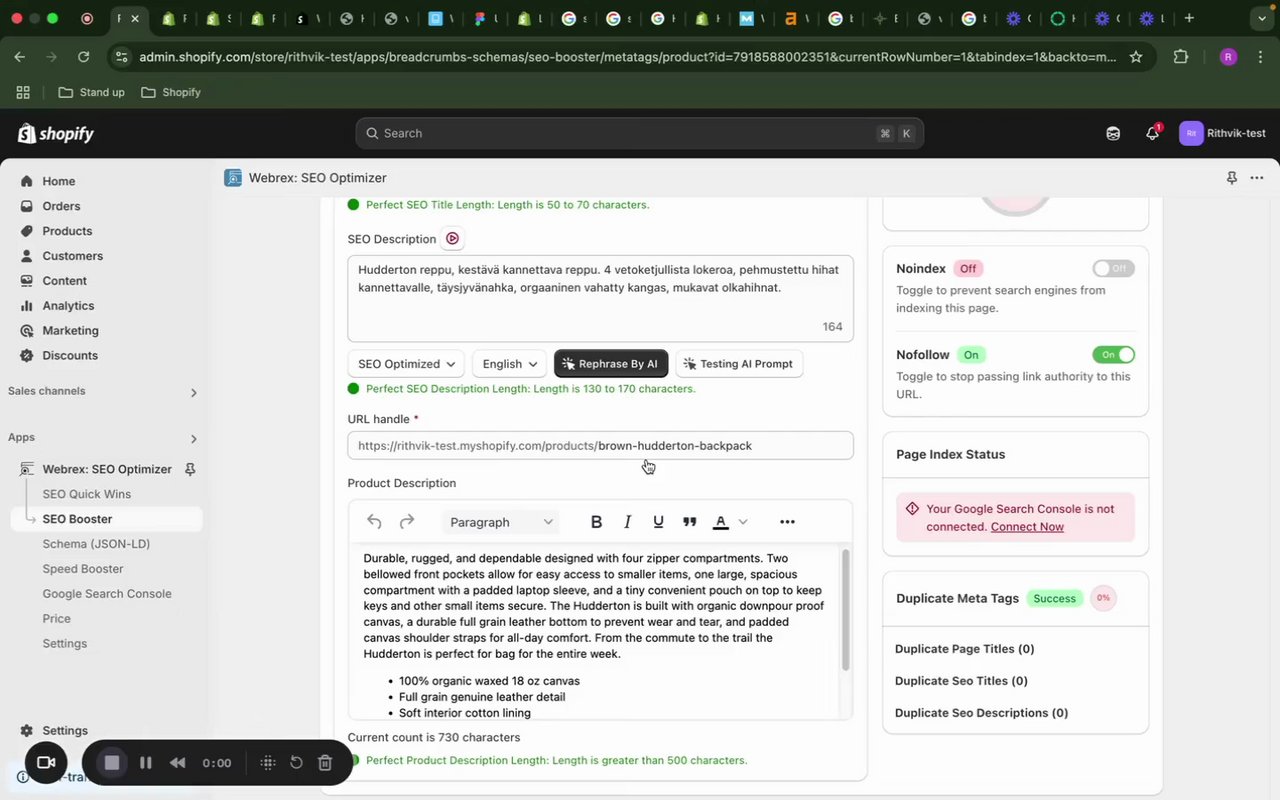Click the product description scrollbar
Image resolution: width=1280 pixels, height=800 pixels.
pos(846,610)
